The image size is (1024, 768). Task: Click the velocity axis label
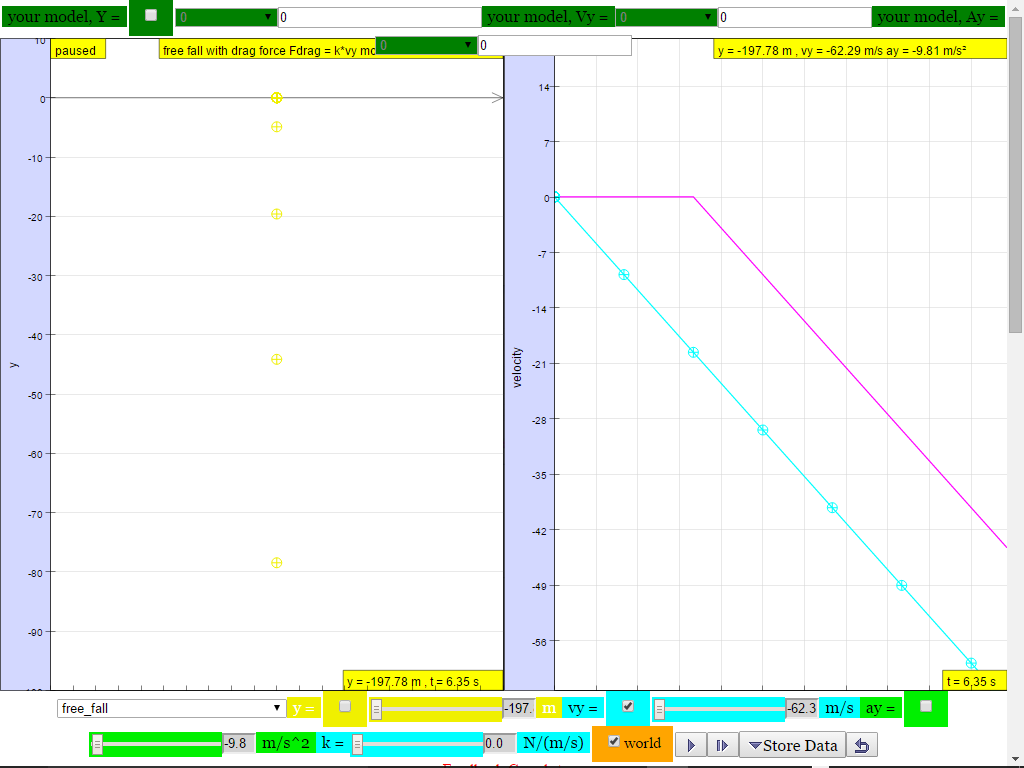coord(517,368)
